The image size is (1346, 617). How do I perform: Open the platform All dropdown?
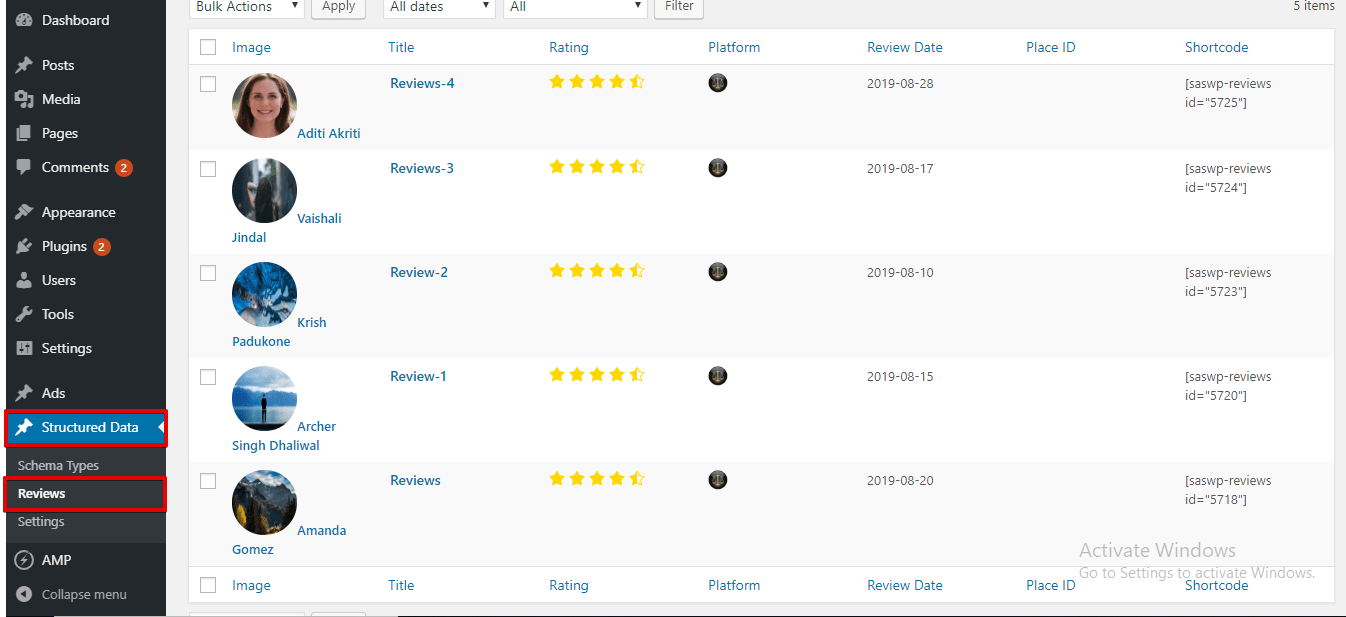(574, 7)
